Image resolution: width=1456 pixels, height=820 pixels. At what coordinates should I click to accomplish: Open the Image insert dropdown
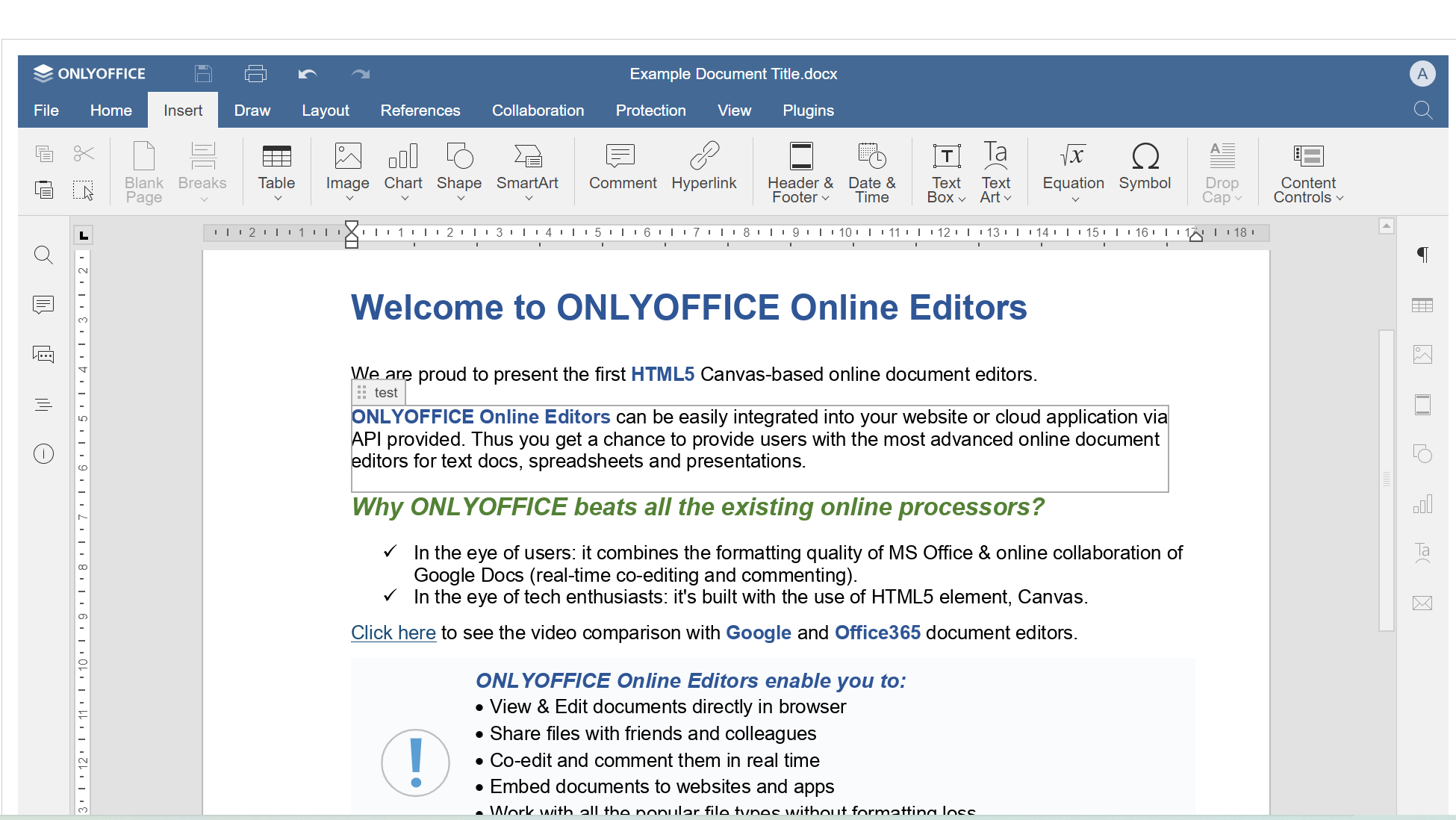click(x=347, y=173)
